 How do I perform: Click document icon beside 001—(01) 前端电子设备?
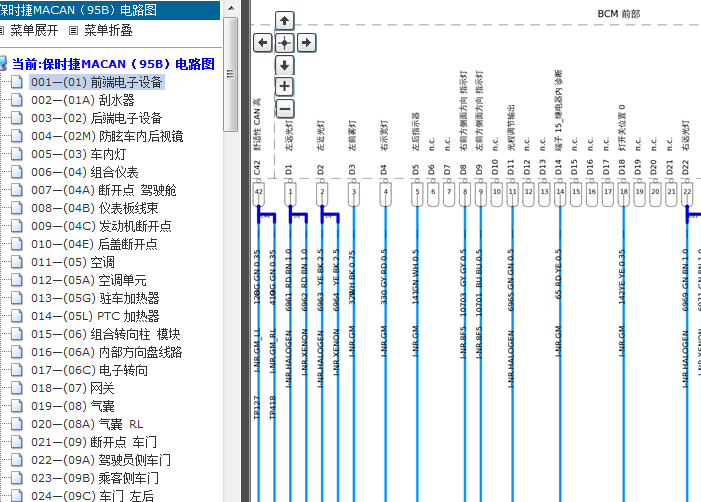17,82
